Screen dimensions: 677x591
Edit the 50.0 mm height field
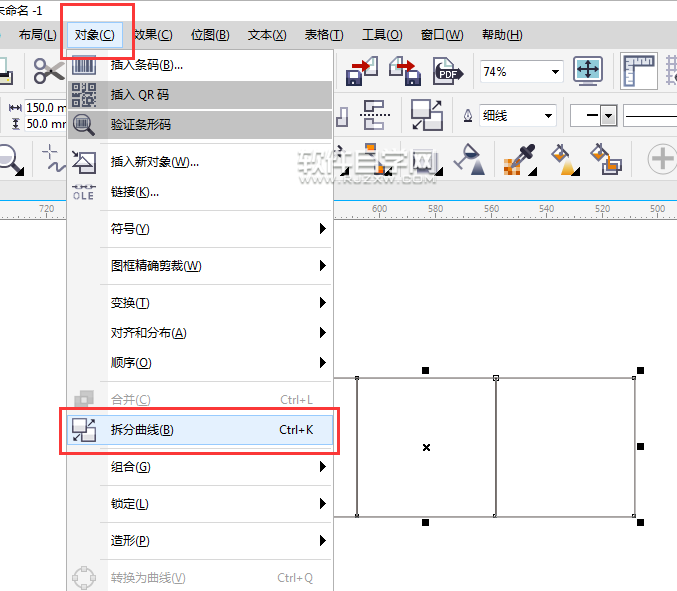(45, 124)
